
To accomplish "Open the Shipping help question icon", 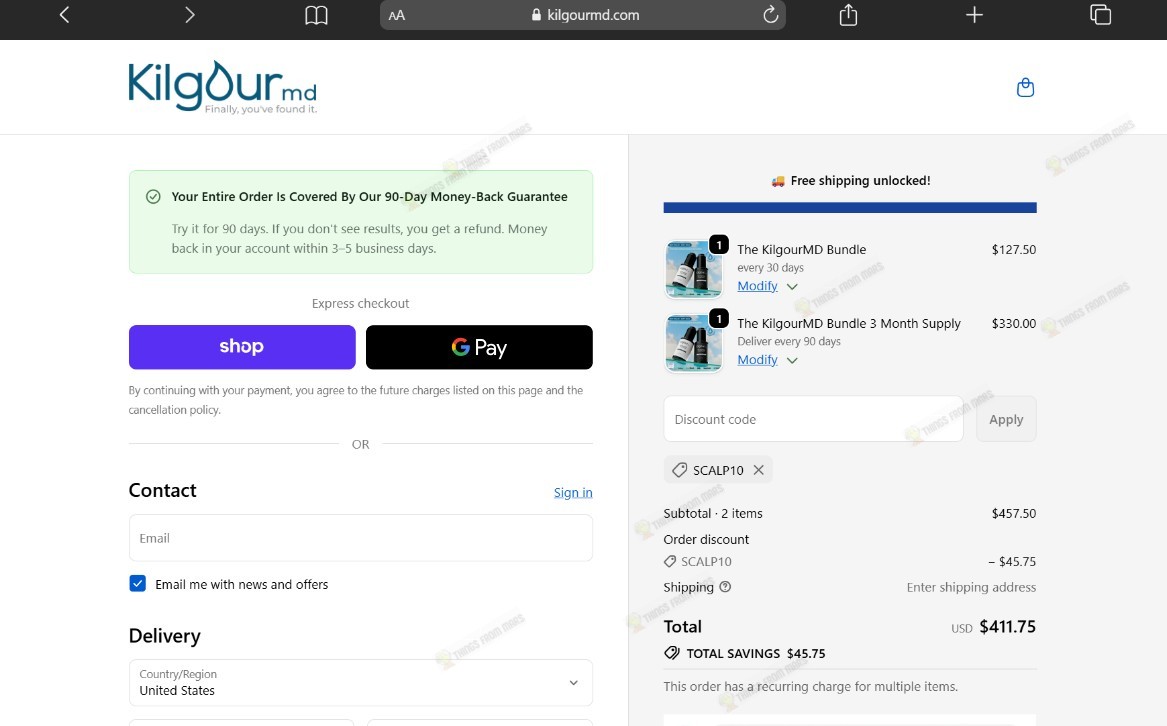I will point(725,587).
